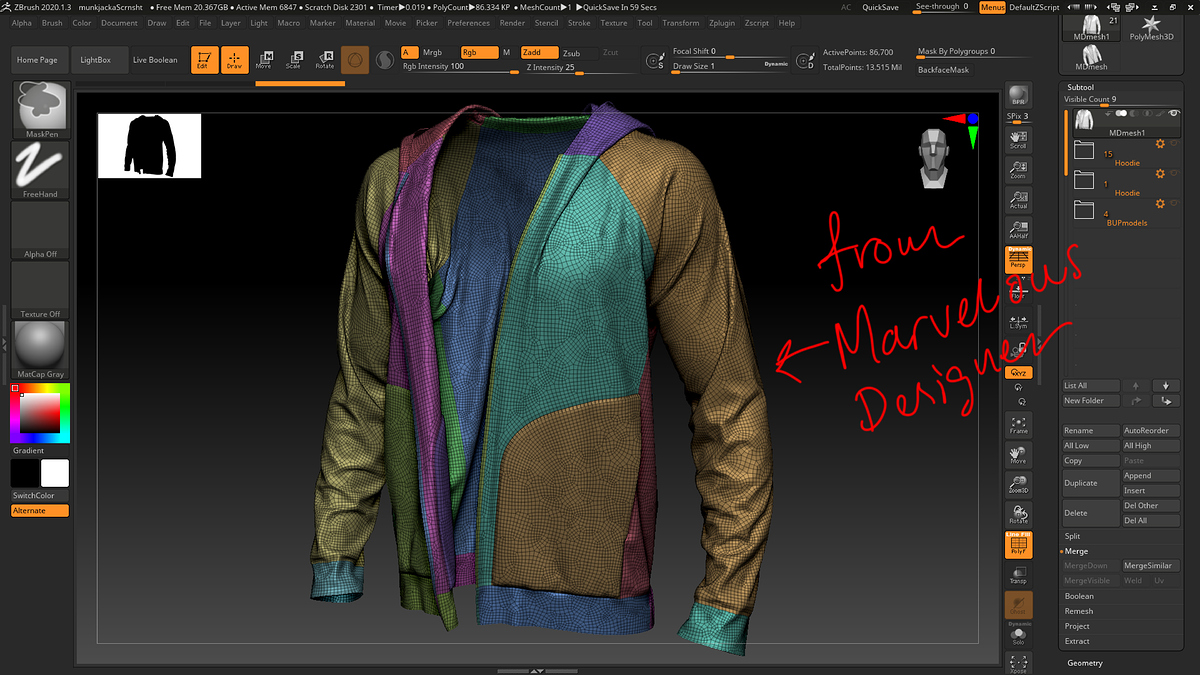Open settings gear for the 15 Hoodie folder
The width and height of the screenshot is (1200, 675).
1160,144
